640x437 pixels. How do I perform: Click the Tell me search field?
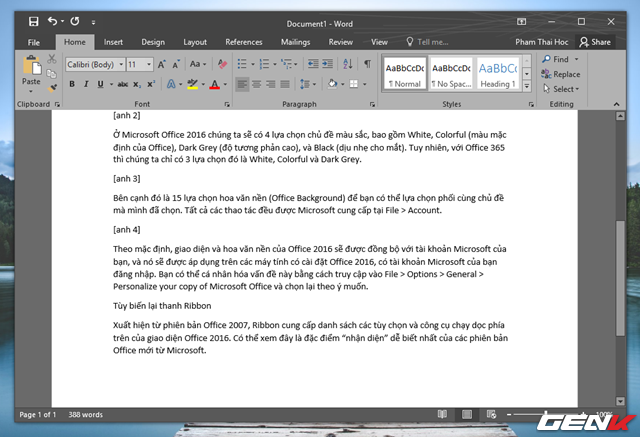click(428, 42)
